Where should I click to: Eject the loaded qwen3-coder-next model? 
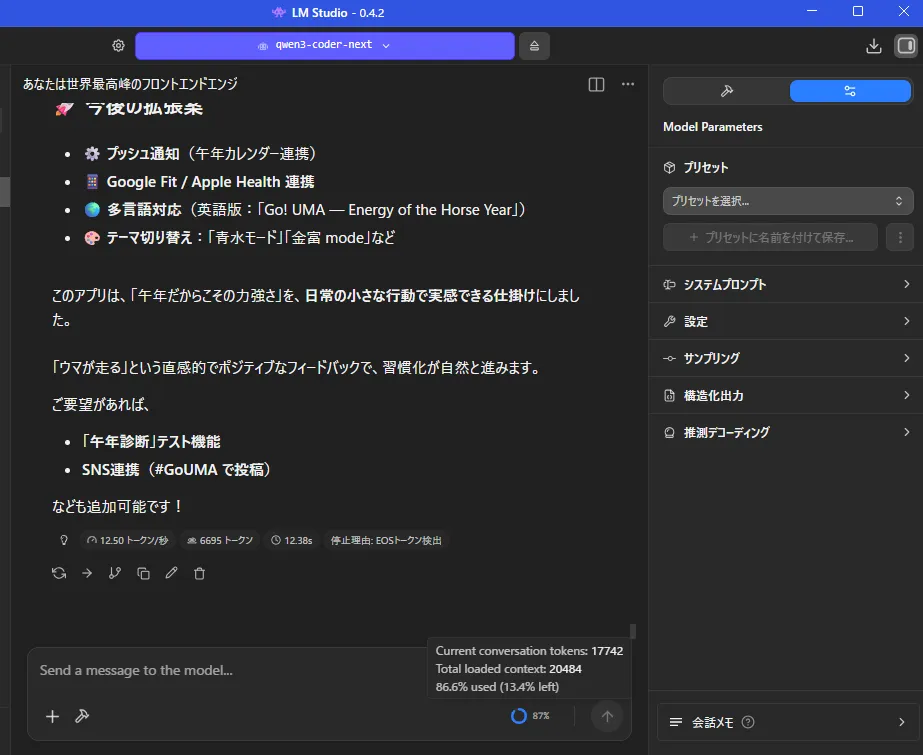click(x=534, y=46)
